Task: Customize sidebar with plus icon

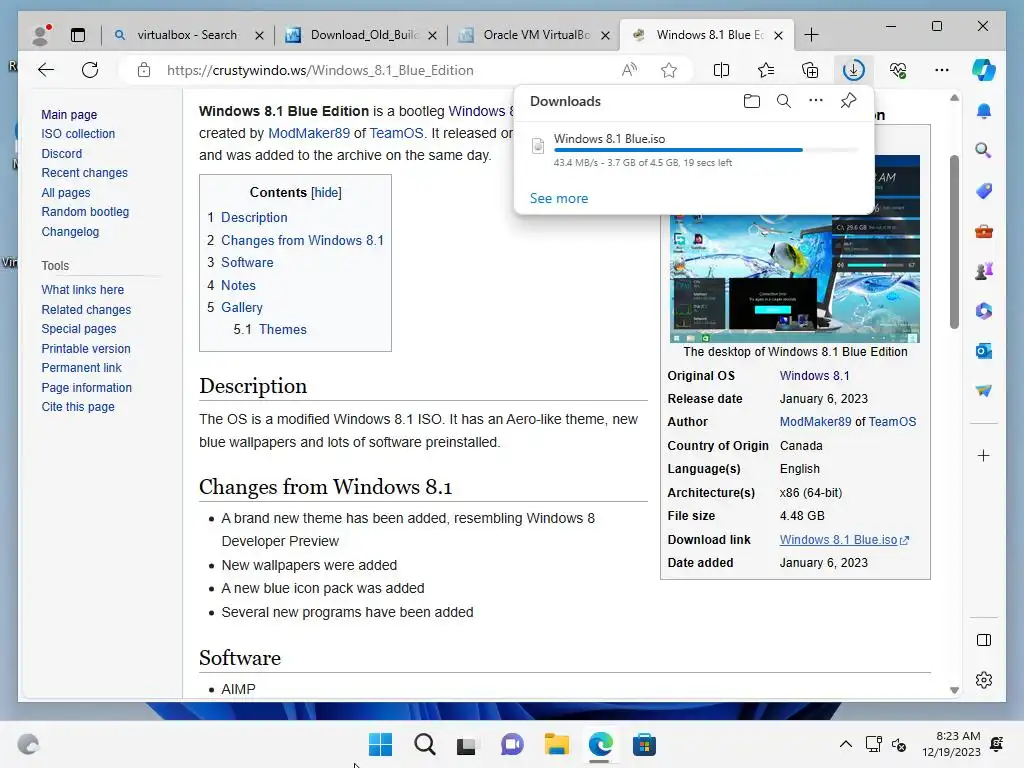Action: point(984,455)
